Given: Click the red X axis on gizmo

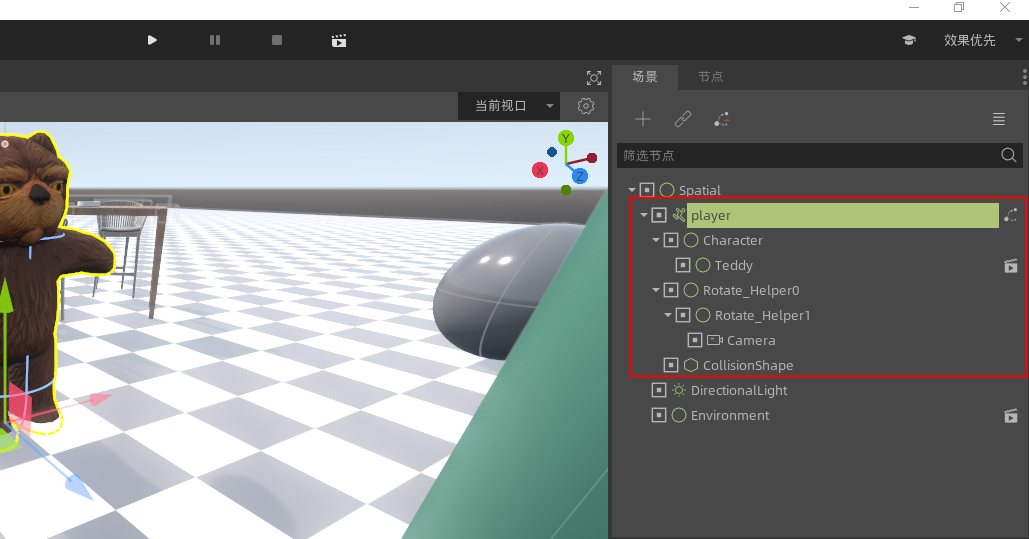Looking at the screenshot, I should [539, 170].
